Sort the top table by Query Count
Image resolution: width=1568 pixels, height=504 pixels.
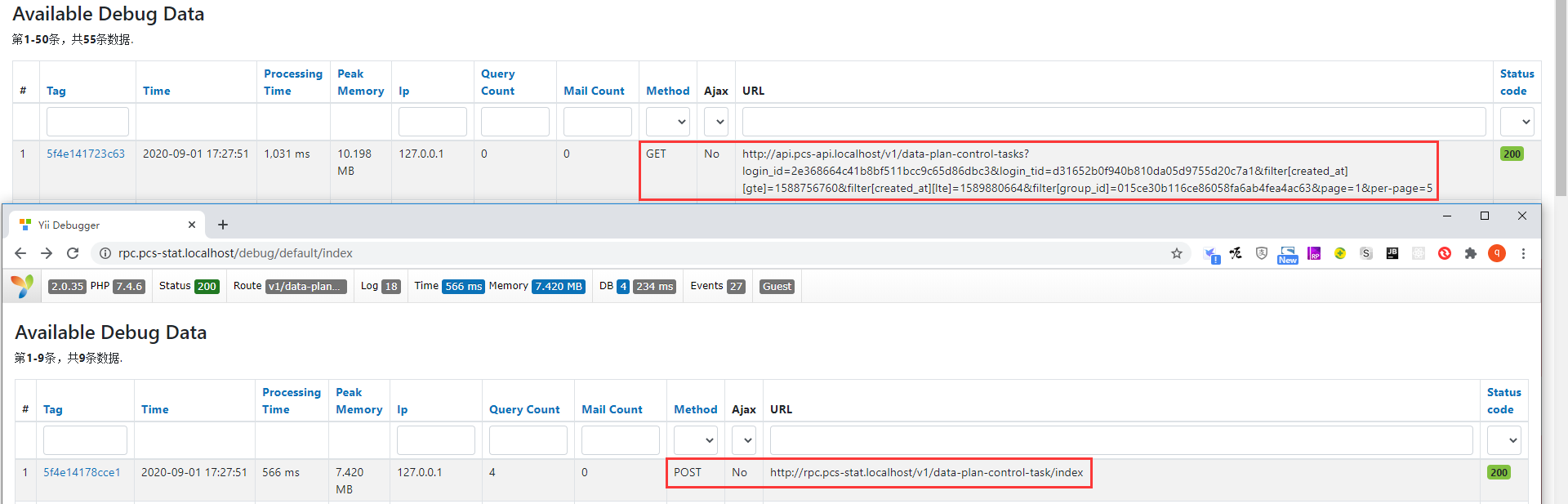pos(498,83)
